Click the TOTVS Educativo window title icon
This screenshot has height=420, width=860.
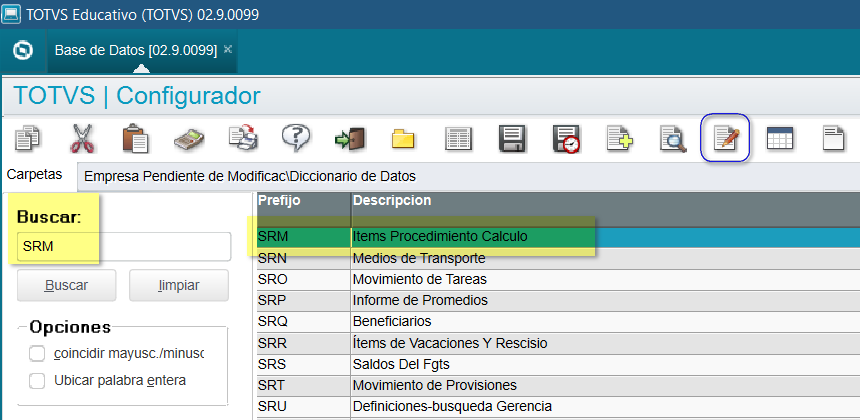point(11,14)
